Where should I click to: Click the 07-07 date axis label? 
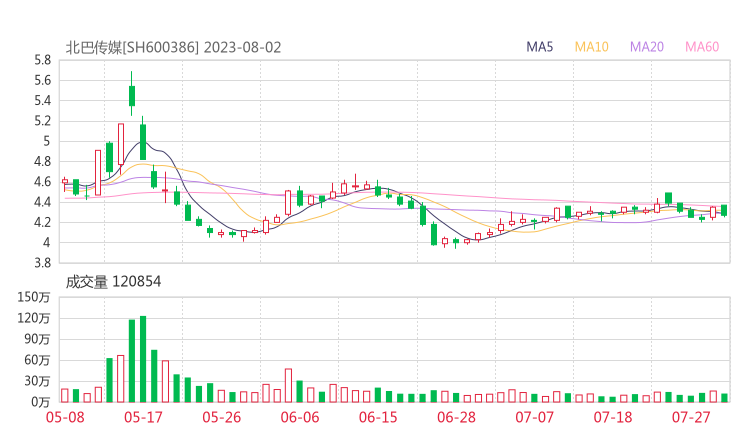(534, 417)
